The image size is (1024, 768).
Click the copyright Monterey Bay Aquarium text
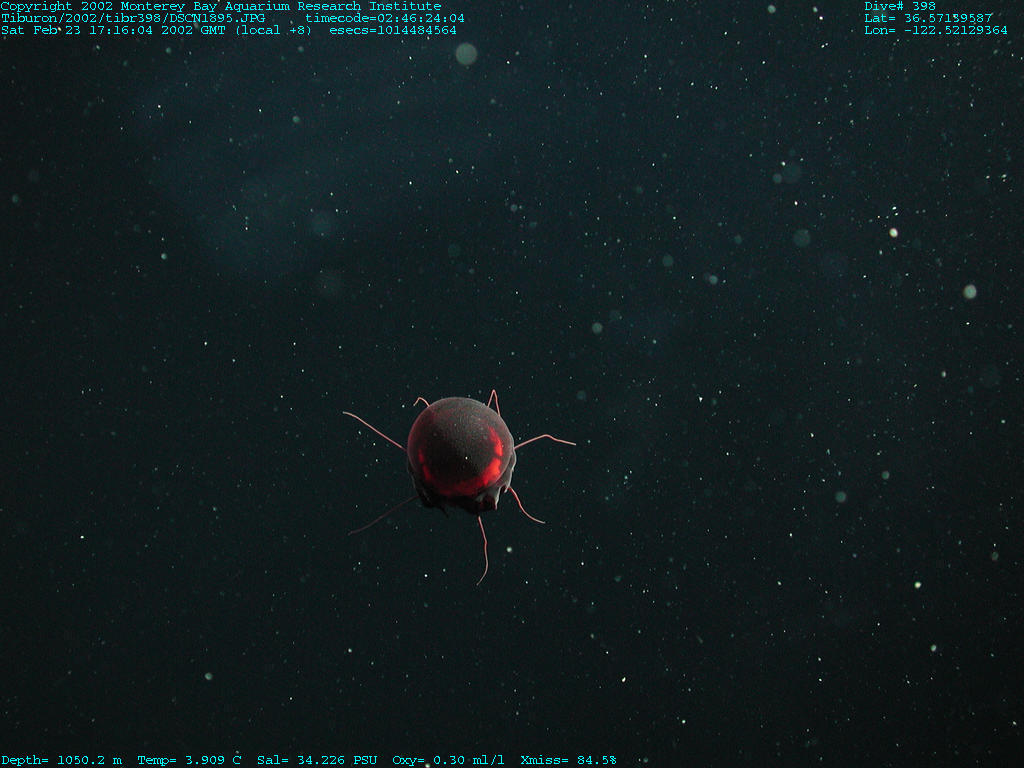click(x=220, y=6)
